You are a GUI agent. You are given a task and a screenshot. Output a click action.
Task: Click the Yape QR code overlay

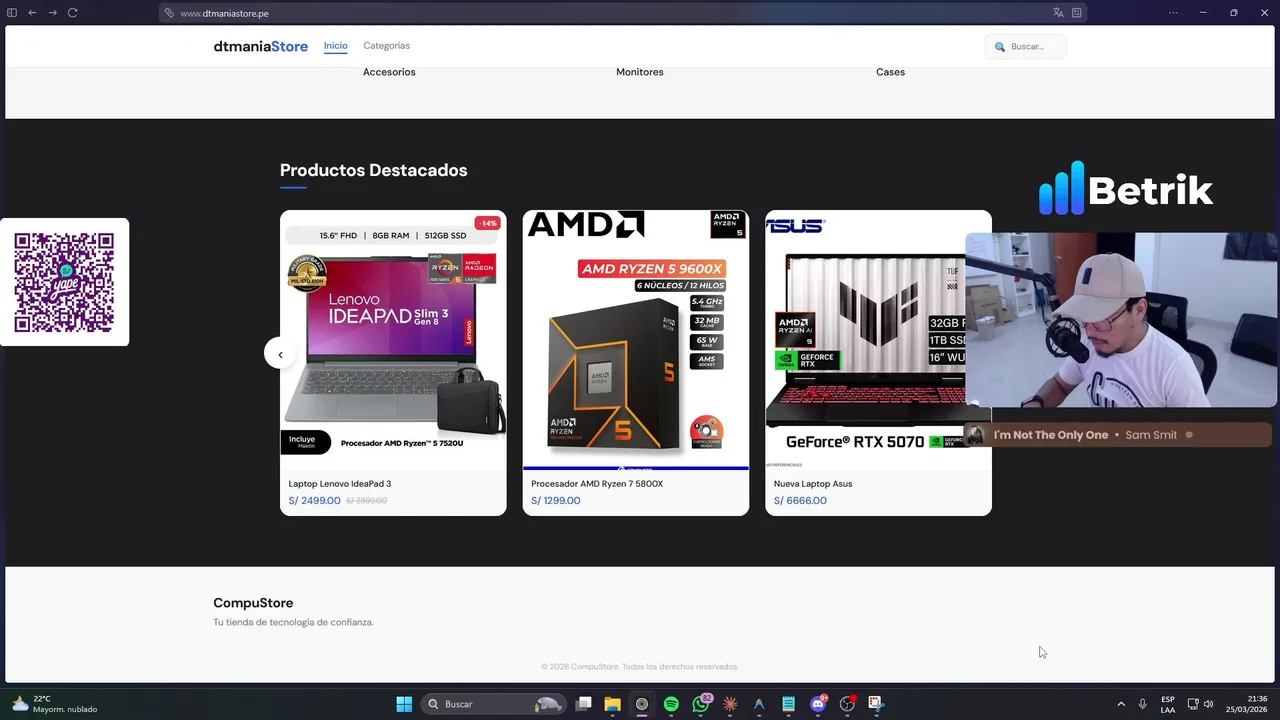point(64,282)
